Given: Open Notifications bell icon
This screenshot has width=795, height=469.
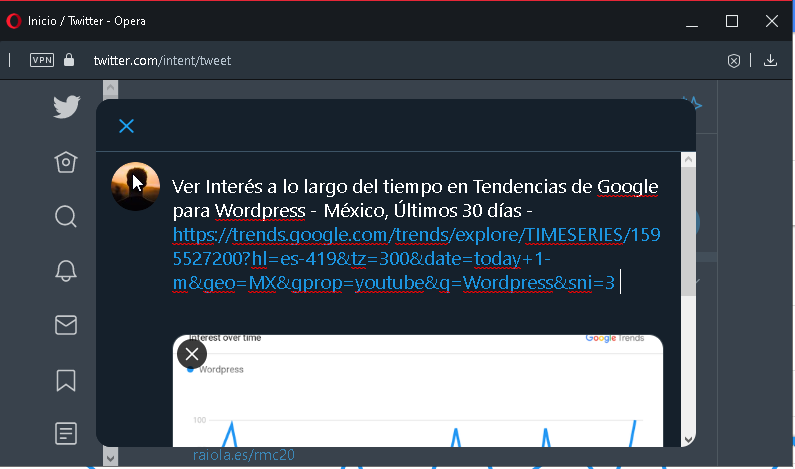Looking at the screenshot, I should pos(66,271).
